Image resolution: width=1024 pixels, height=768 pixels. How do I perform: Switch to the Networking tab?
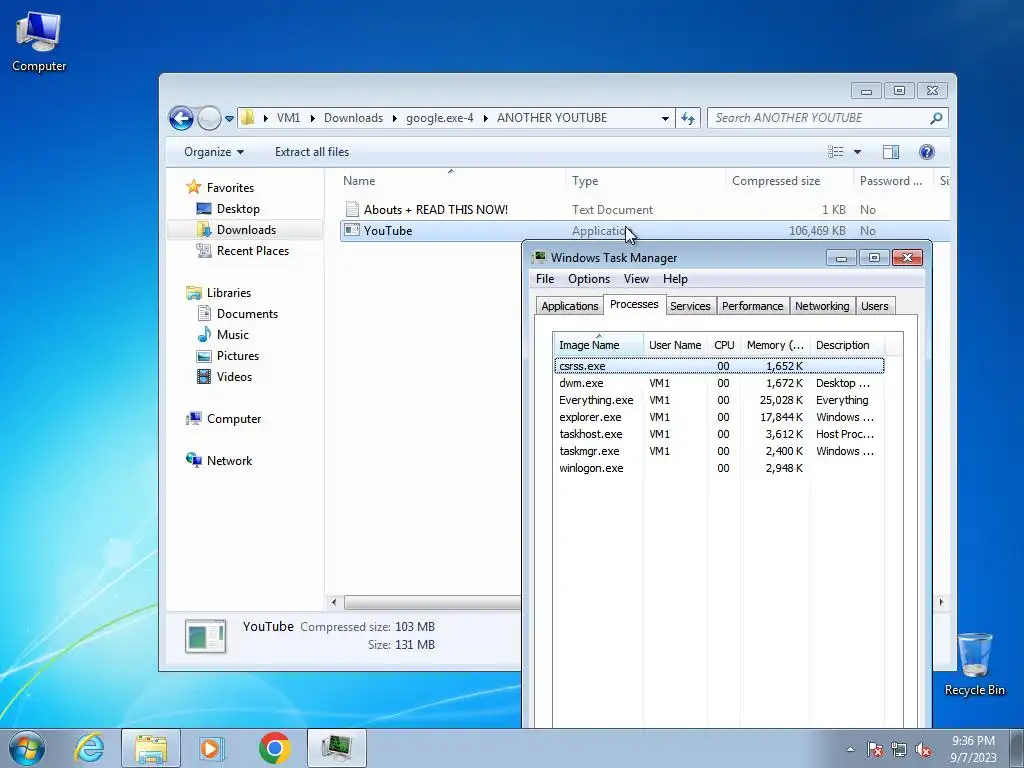tap(822, 306)
